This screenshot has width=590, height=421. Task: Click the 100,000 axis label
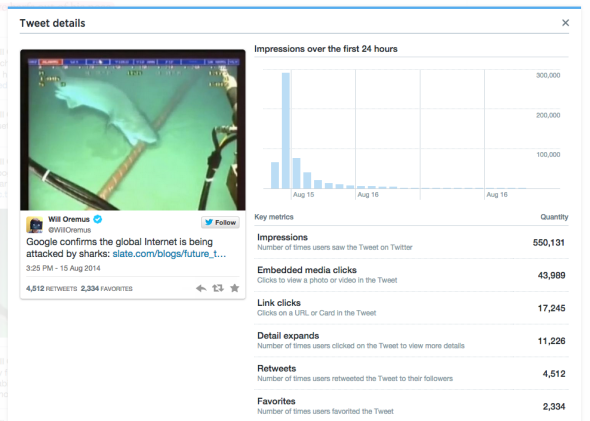pos(548,155)
